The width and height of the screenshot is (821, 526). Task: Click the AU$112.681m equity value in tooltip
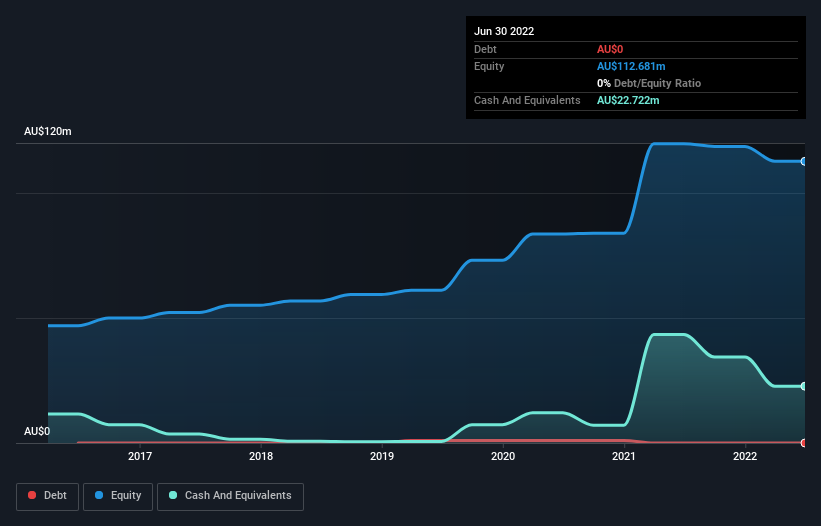pyautogui.click(x=631, y=66)
